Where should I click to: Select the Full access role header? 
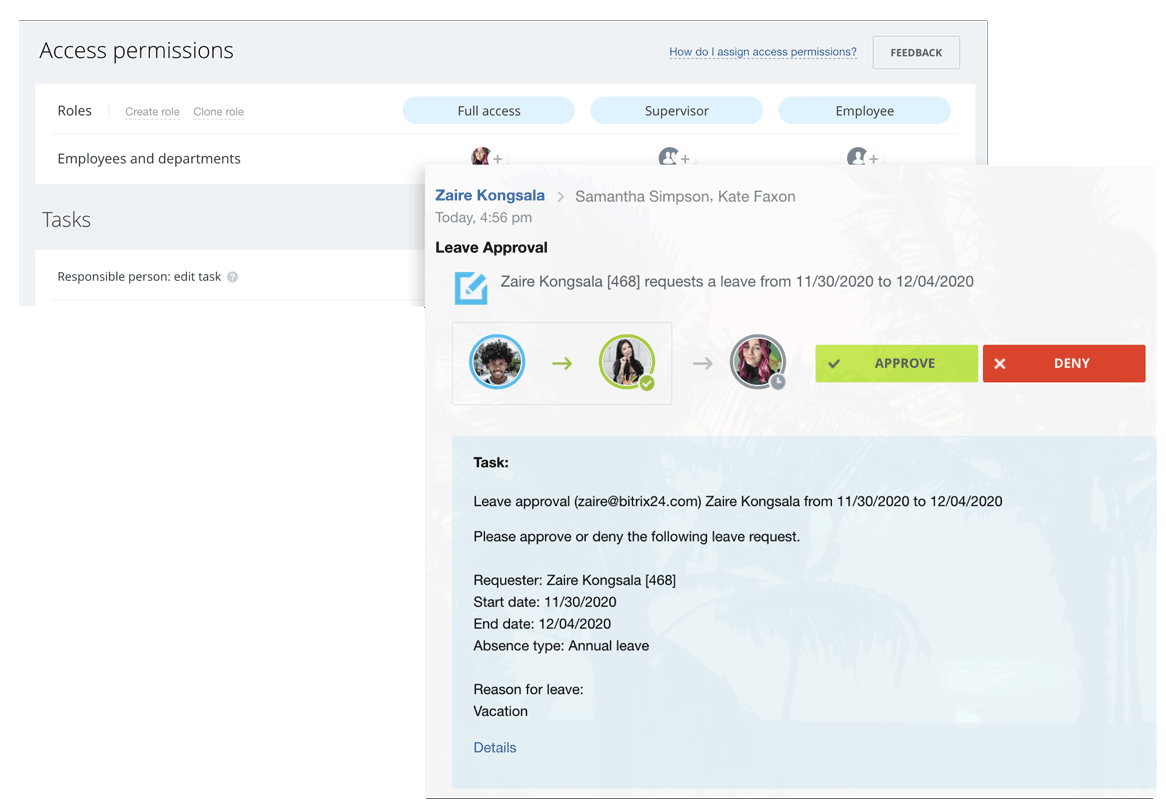[488, 111]
